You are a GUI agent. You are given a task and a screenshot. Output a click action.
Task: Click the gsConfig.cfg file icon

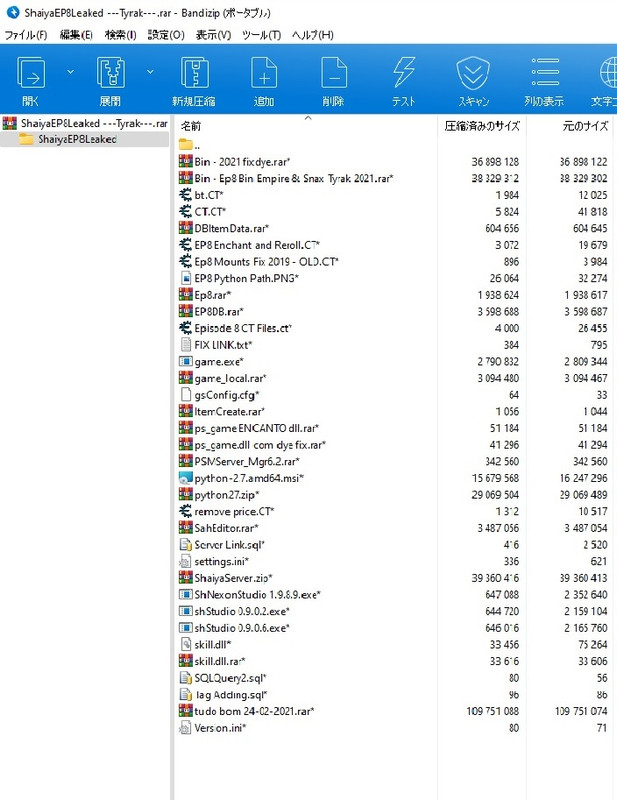(186, 394)
